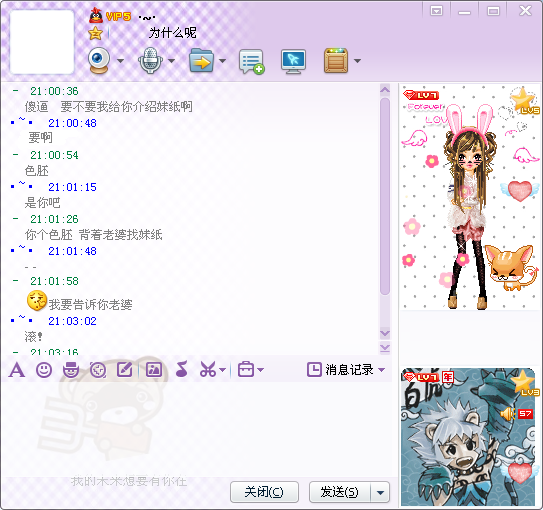Click the chat scrollbar thumb
Screen dimensions: 543x510
[385, 196]
